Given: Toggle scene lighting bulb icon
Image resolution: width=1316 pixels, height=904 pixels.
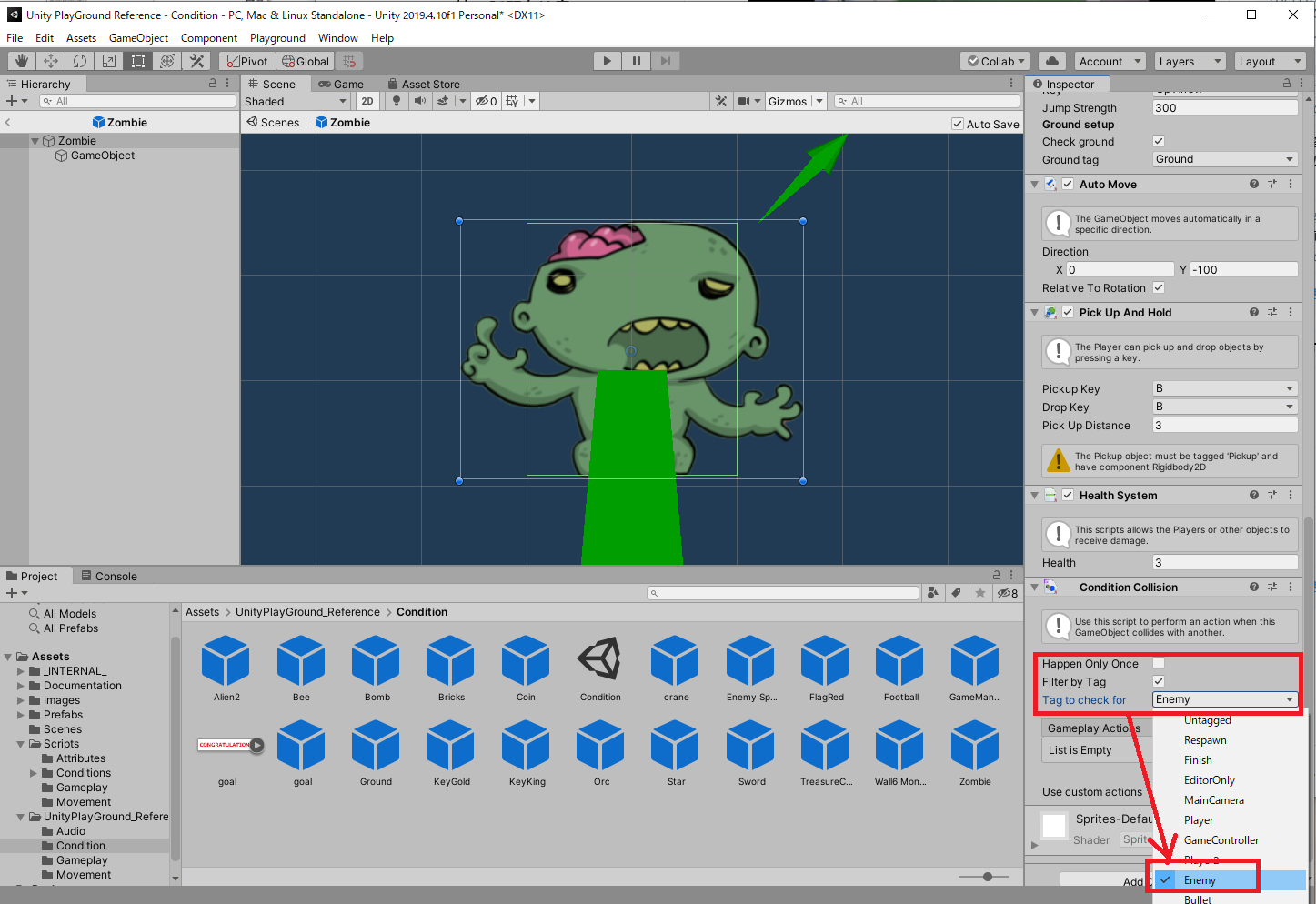Looking at the screenshot, I should (397, 101).
